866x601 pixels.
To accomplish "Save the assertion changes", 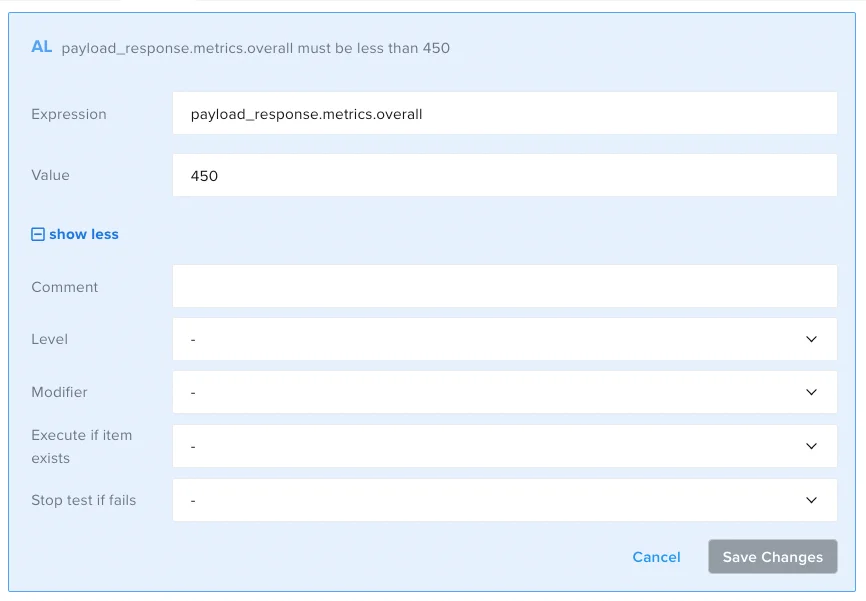I will (772, 557).
